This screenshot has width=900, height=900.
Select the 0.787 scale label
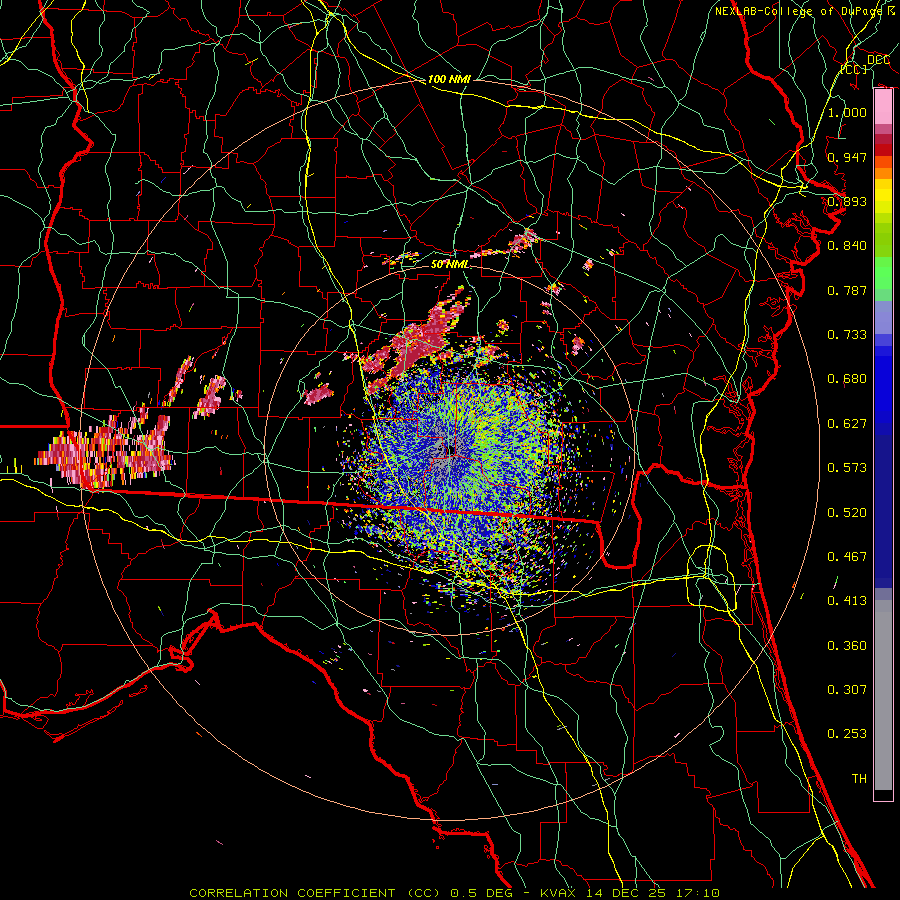click(x=847, y=290)
